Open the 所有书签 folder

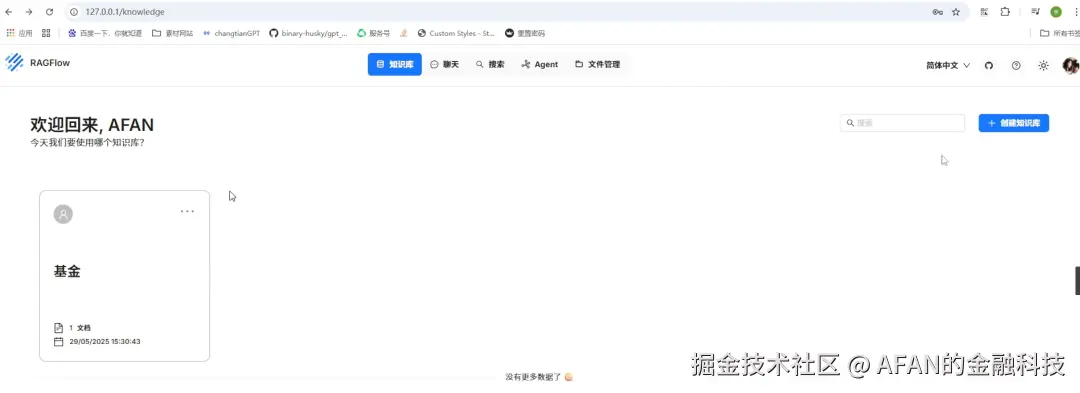pos(1059,33)
